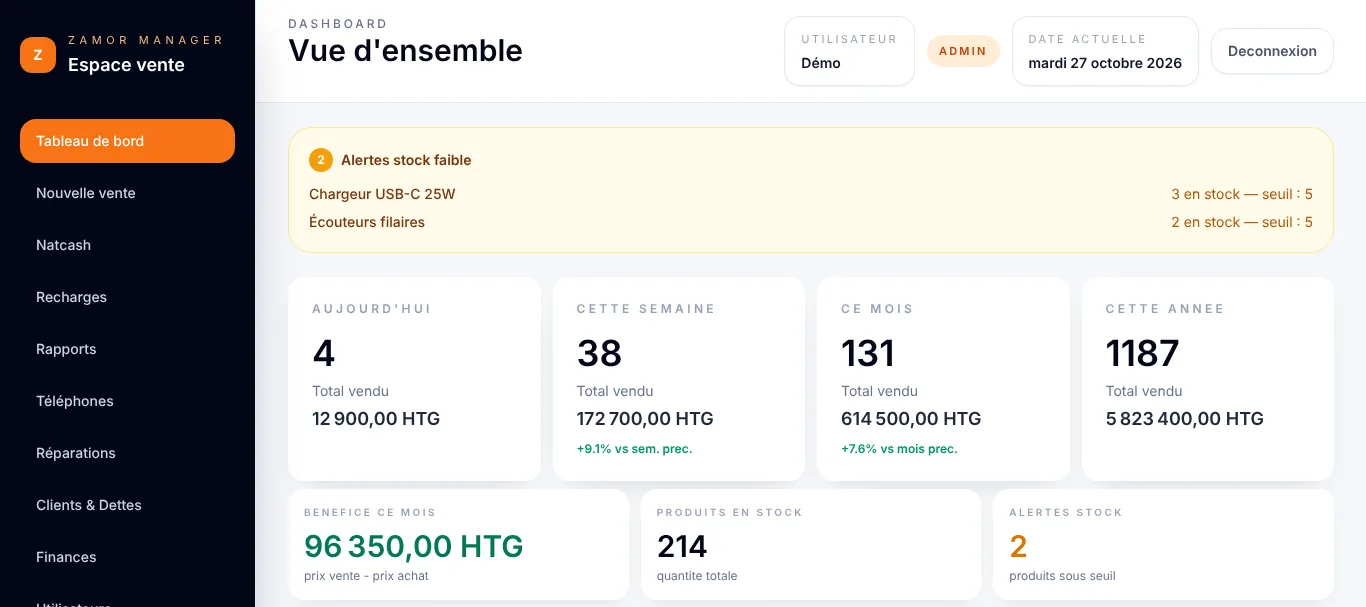This screenshot has height=607, width=1366.
Task: Click '3 en stock — seuil : 5'
Action: 1242,194
